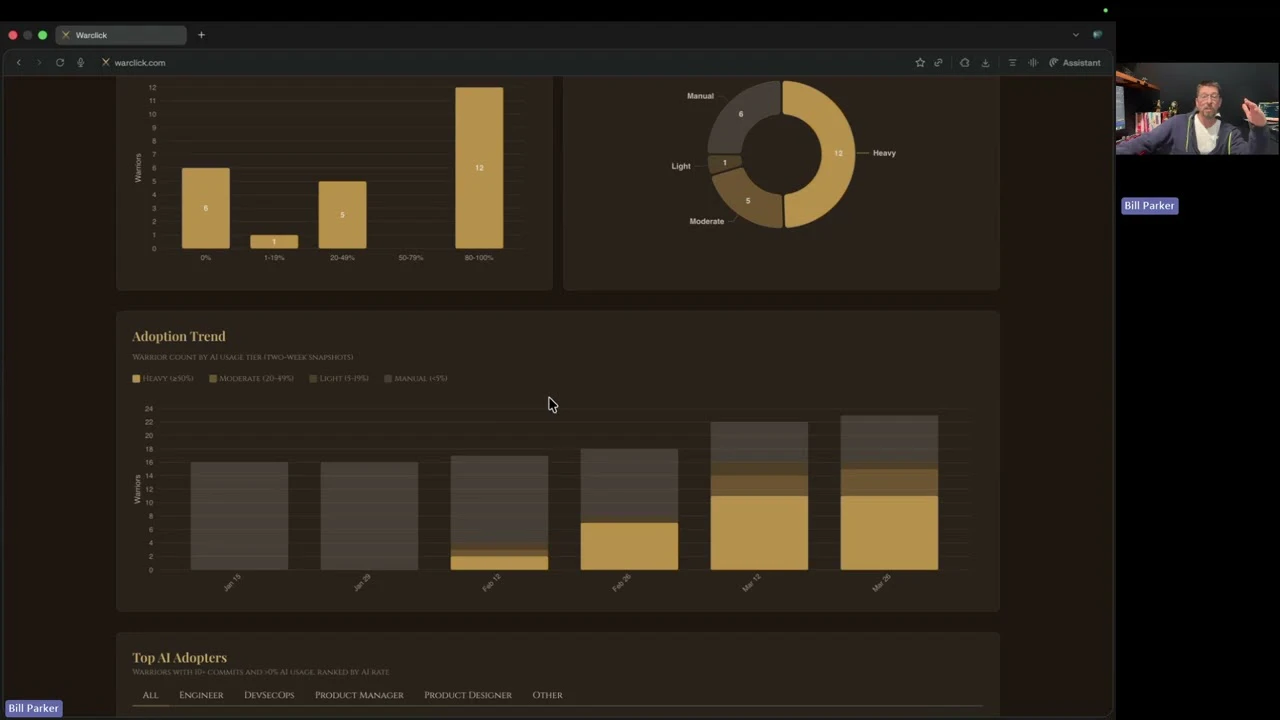Click the Heavy donut segment showing 12
Screen dimensions: 1280x720
[x=838, y=153]
